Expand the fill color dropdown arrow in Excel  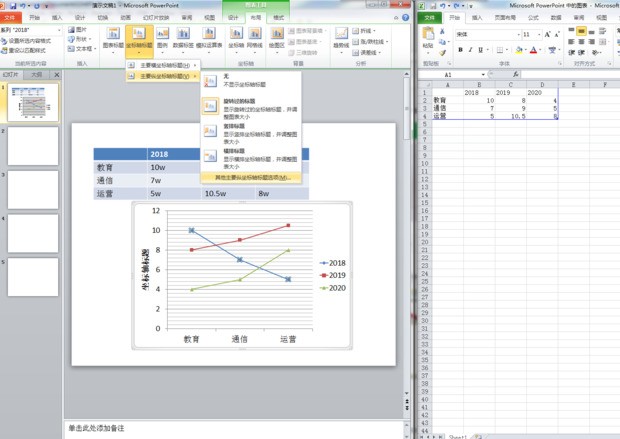coord(525,50)
